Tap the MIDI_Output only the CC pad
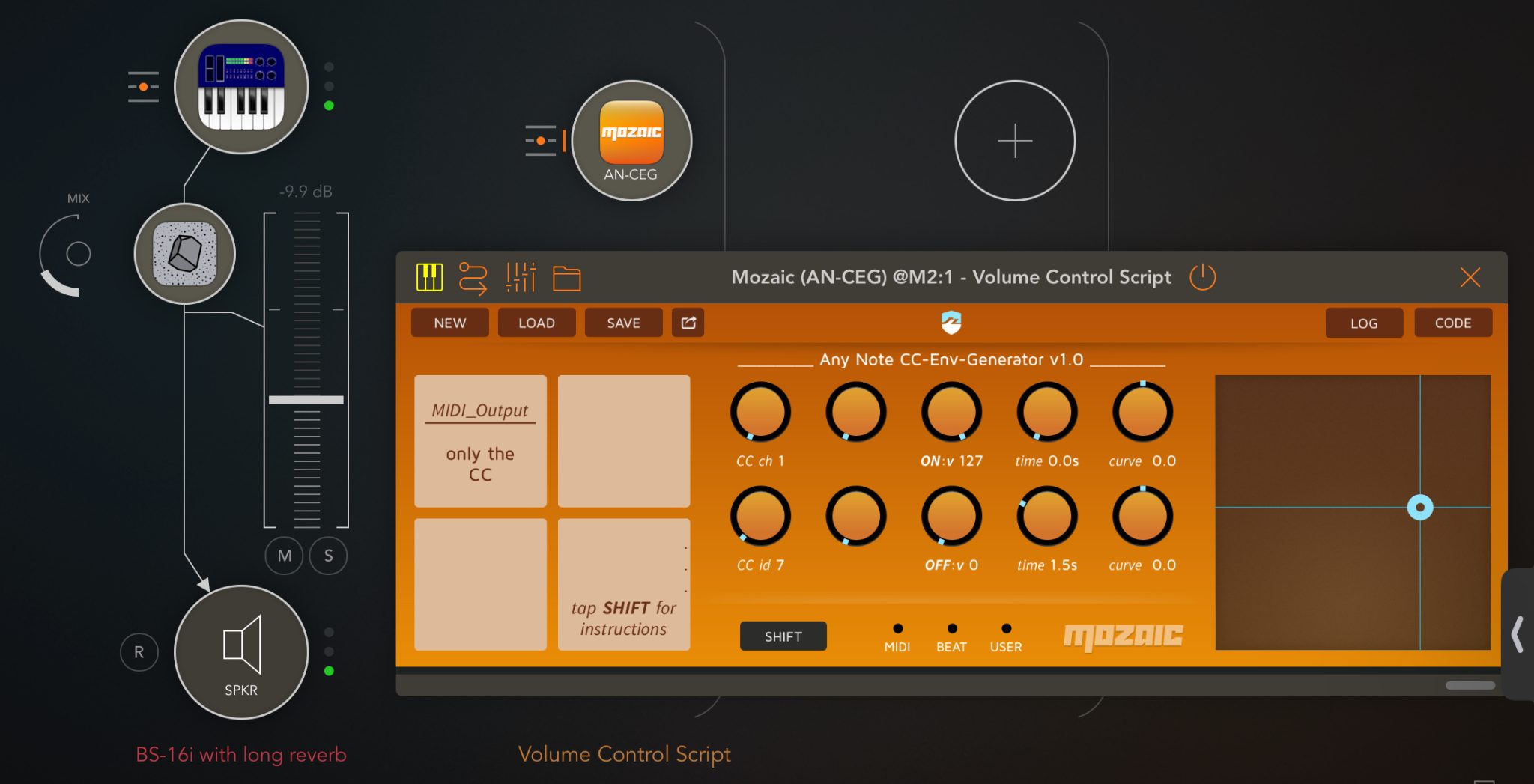Viewport: 1534px width, 784px height. [480, 441]
